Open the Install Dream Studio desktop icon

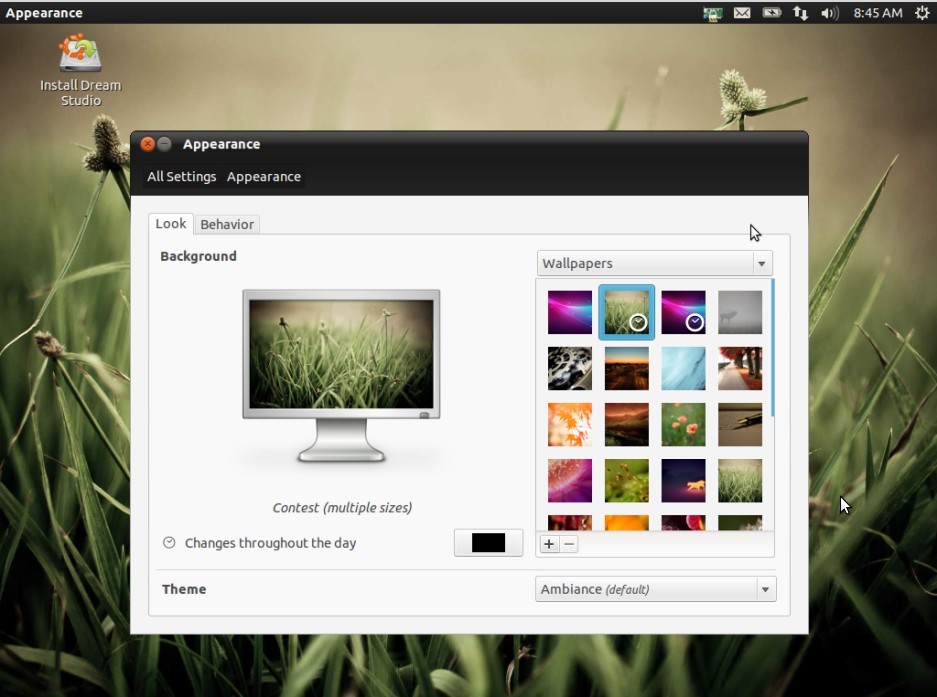click(x=80, y=69)
